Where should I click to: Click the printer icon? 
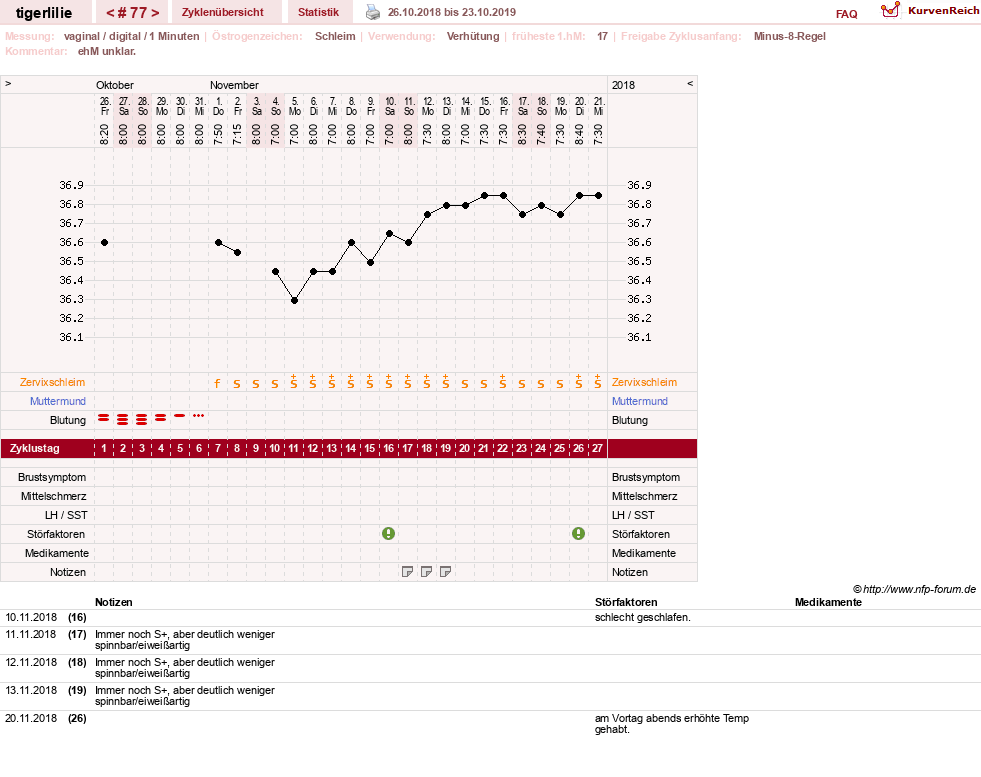(373, 12)
